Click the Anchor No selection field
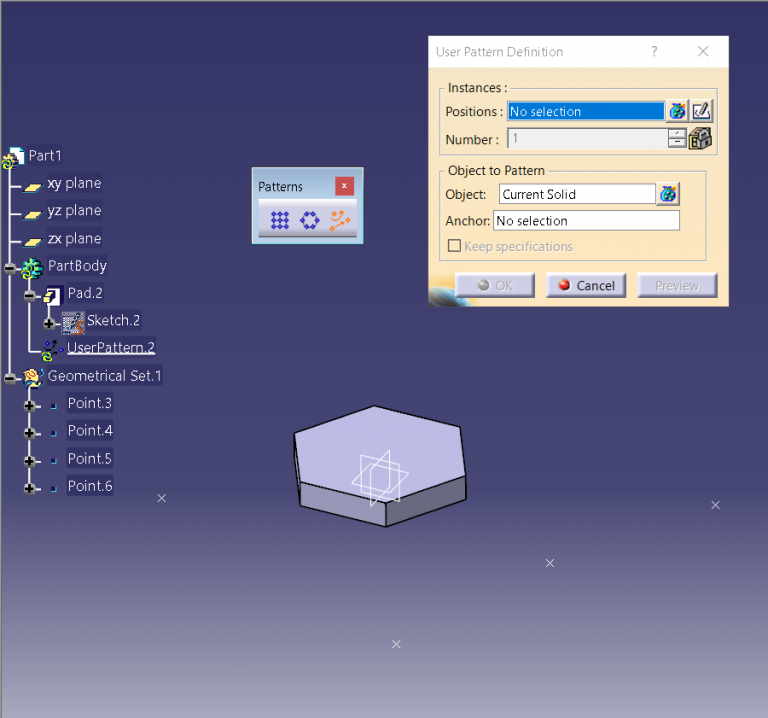The height and width of the screenshot is (718, 768). point(586,220)
